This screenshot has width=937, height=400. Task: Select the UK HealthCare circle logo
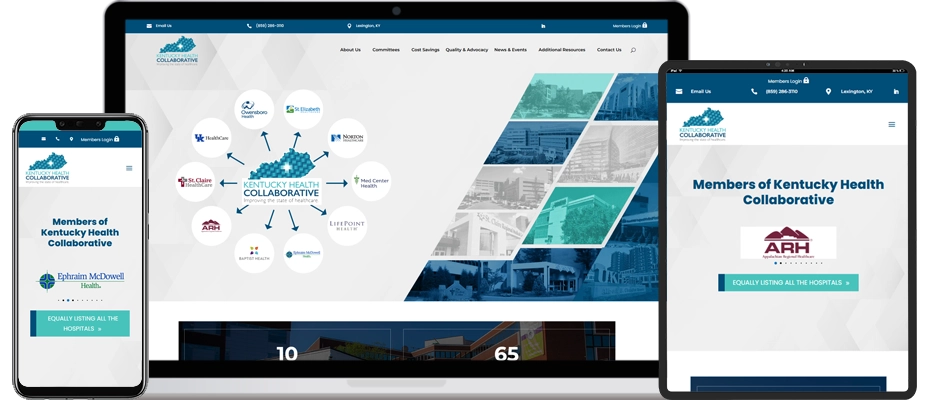pyautogui.click(x=211, y=138)
